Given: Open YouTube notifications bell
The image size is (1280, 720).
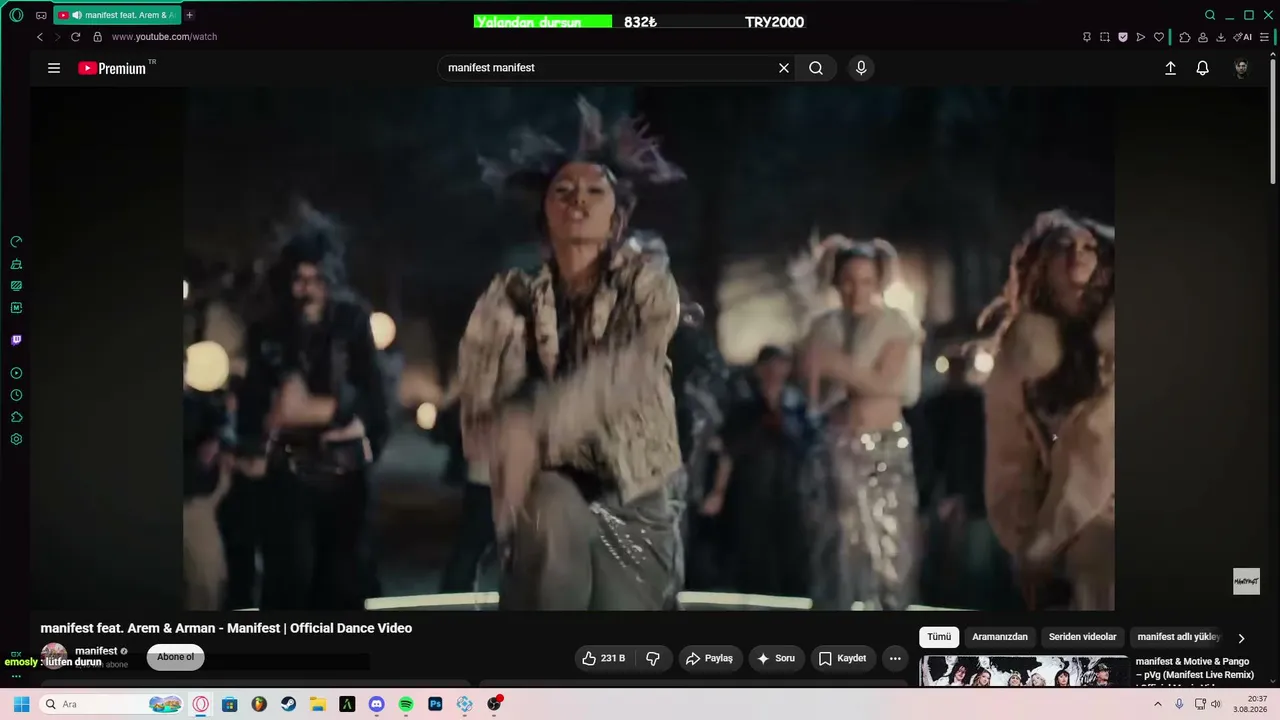Looking at the screenshot, I should pyautogui.click(x=1203, y=68).
